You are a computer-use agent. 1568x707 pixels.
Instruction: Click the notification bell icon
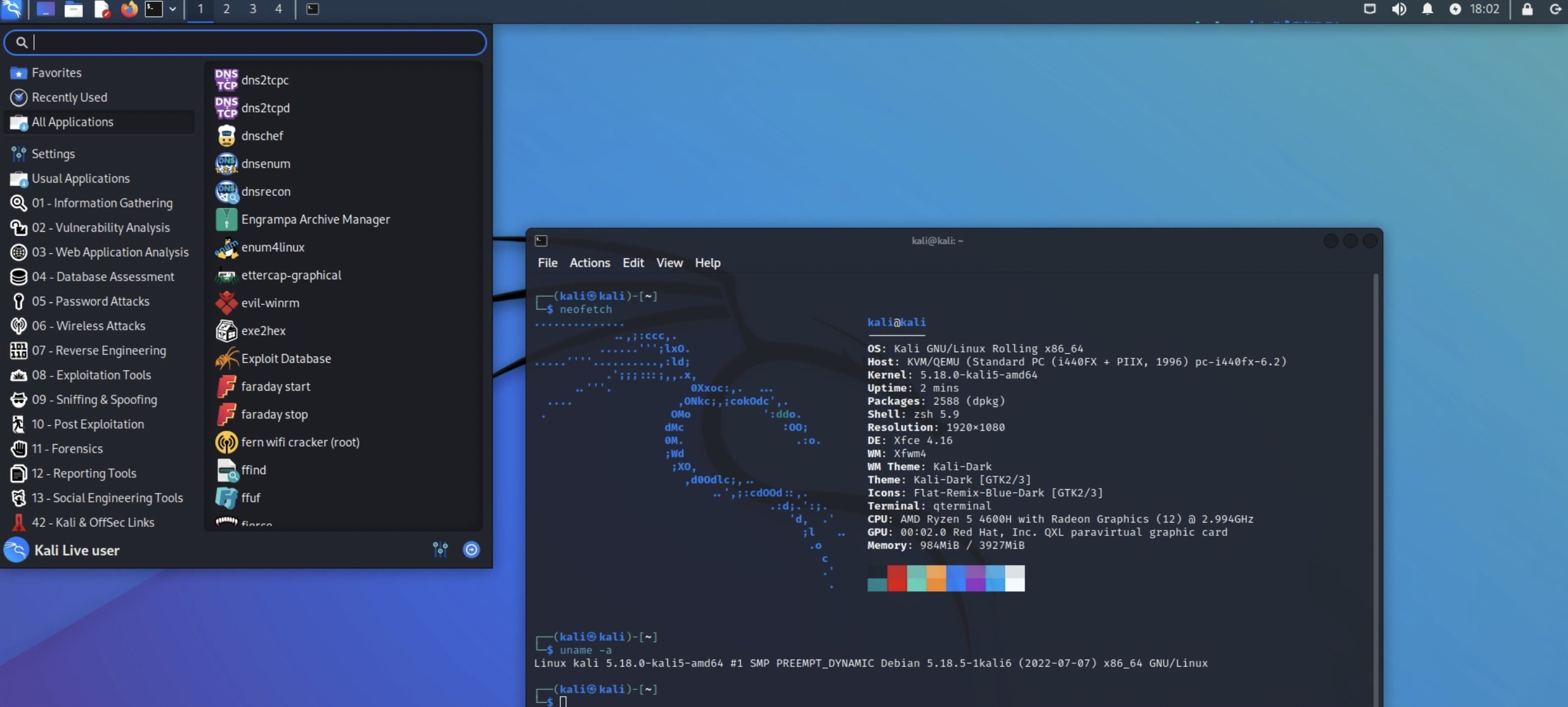[1428, 9]
